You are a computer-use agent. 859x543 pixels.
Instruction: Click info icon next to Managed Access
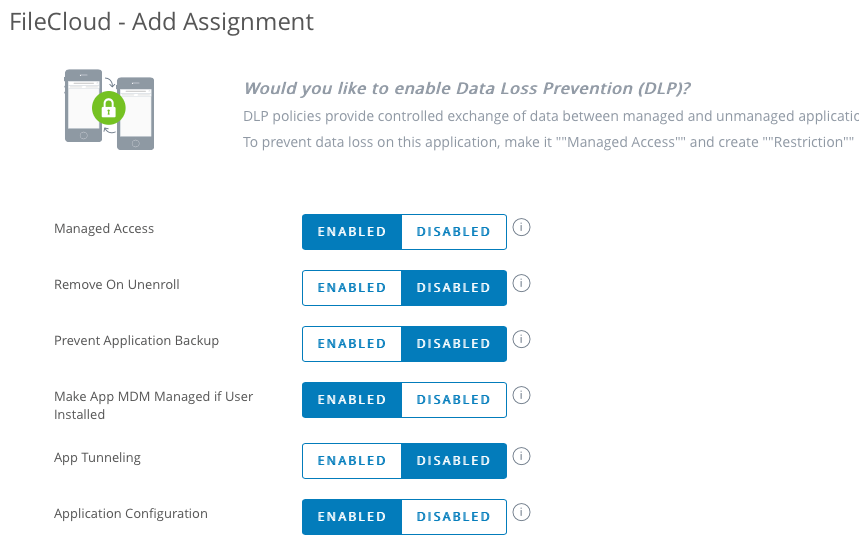click(x=521, y=227)
